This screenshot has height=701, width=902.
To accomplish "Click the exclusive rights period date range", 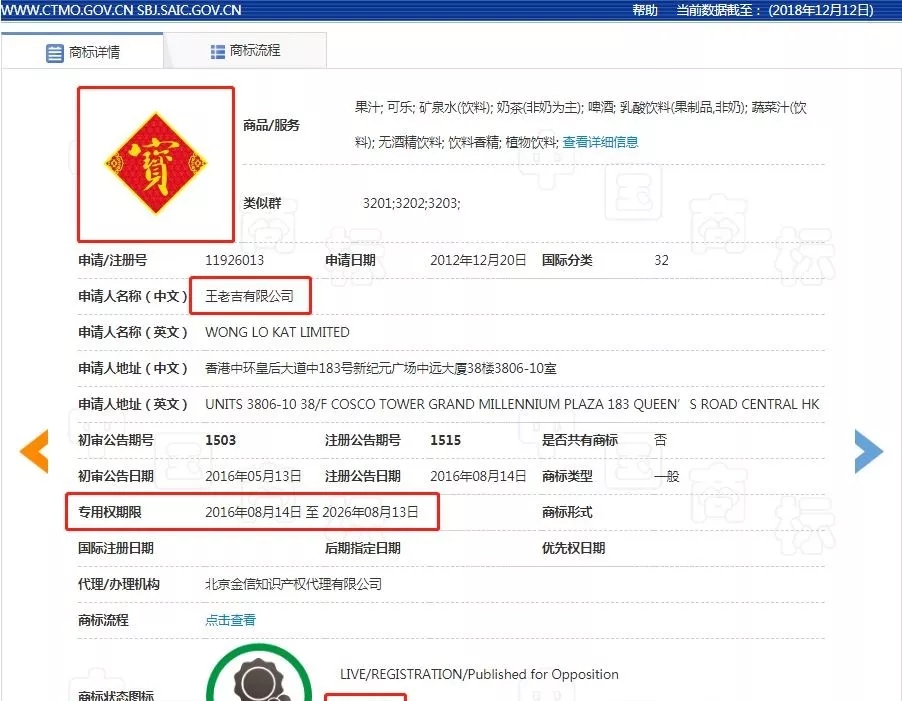I will [x=311, y=512].
